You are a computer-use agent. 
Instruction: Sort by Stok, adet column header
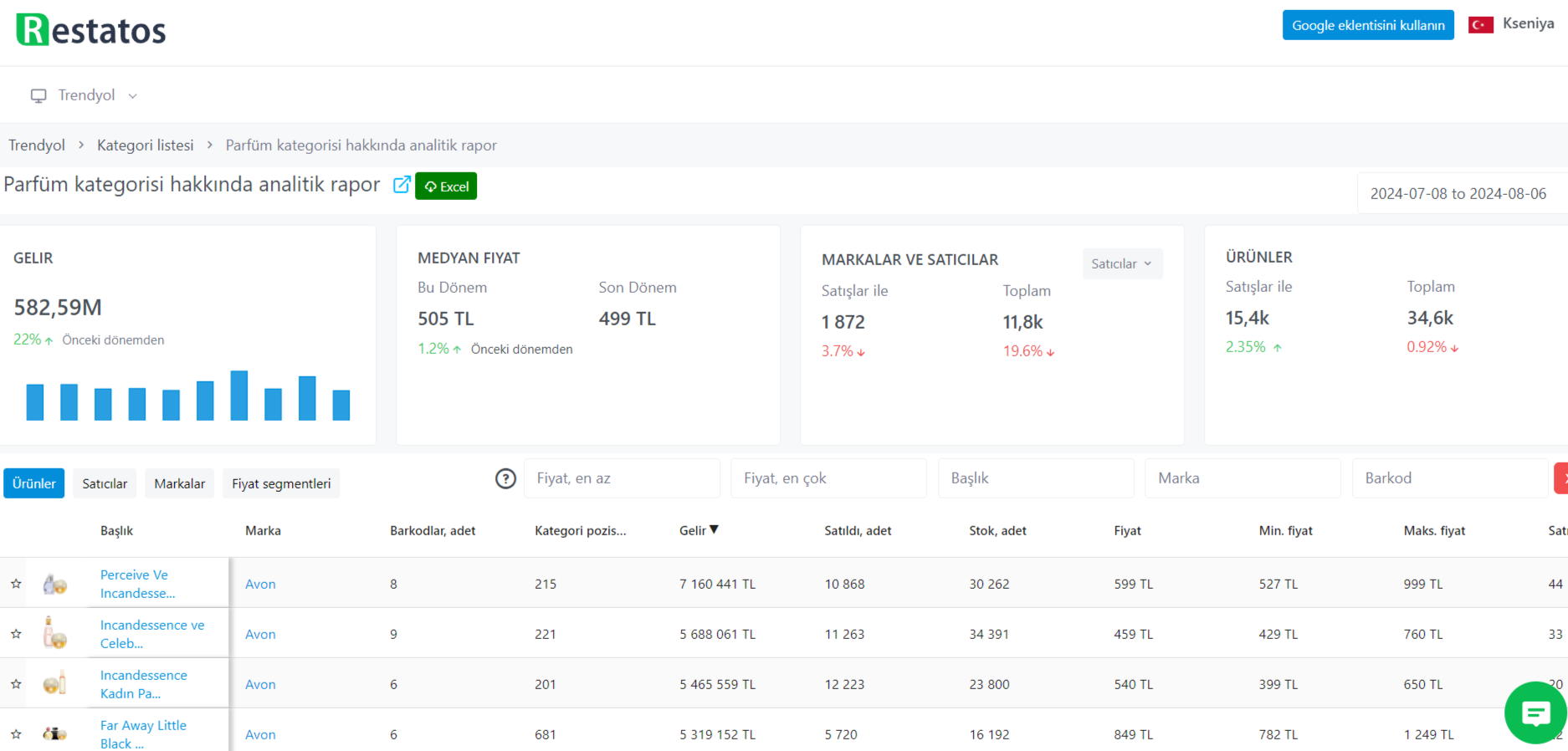[997, 530]
